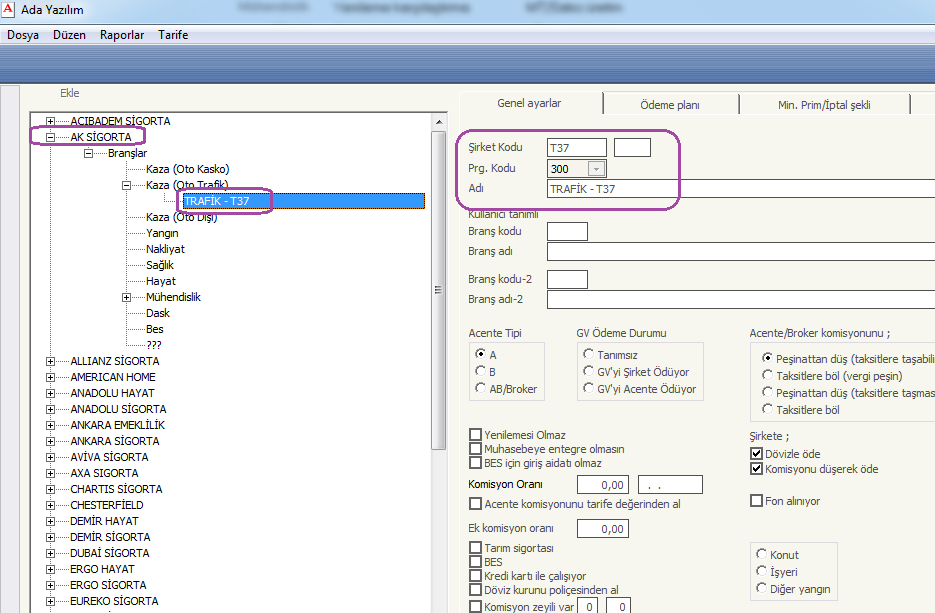The width and height of the screenshot is (935, 613).
Task: Collapse the AK SİGORTA tree node
Action: (x=51, y=137)
